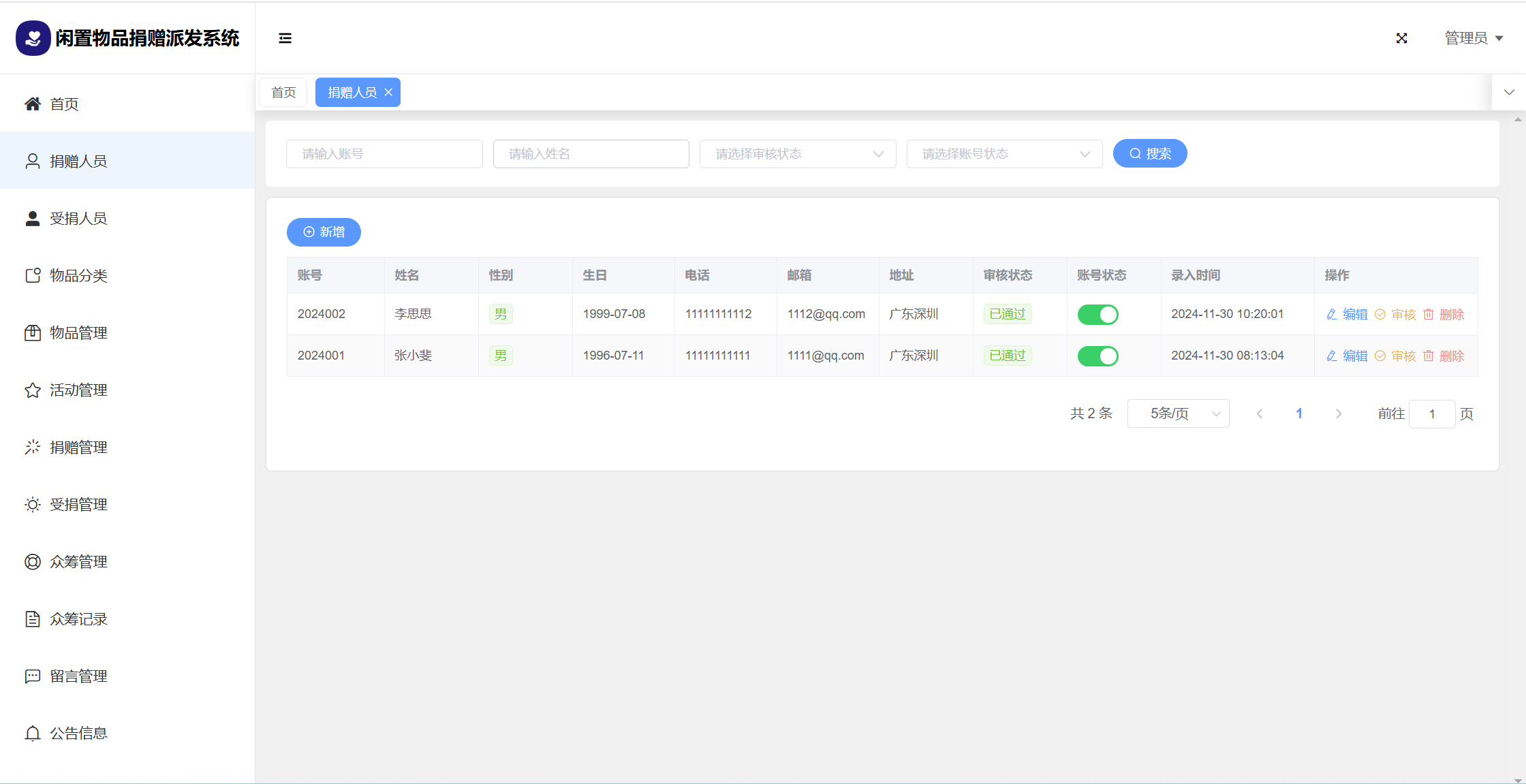Switch to the 首页 tab
Image resolution: width=1526 pixels, height=784 pixels.
coord(283,93)
